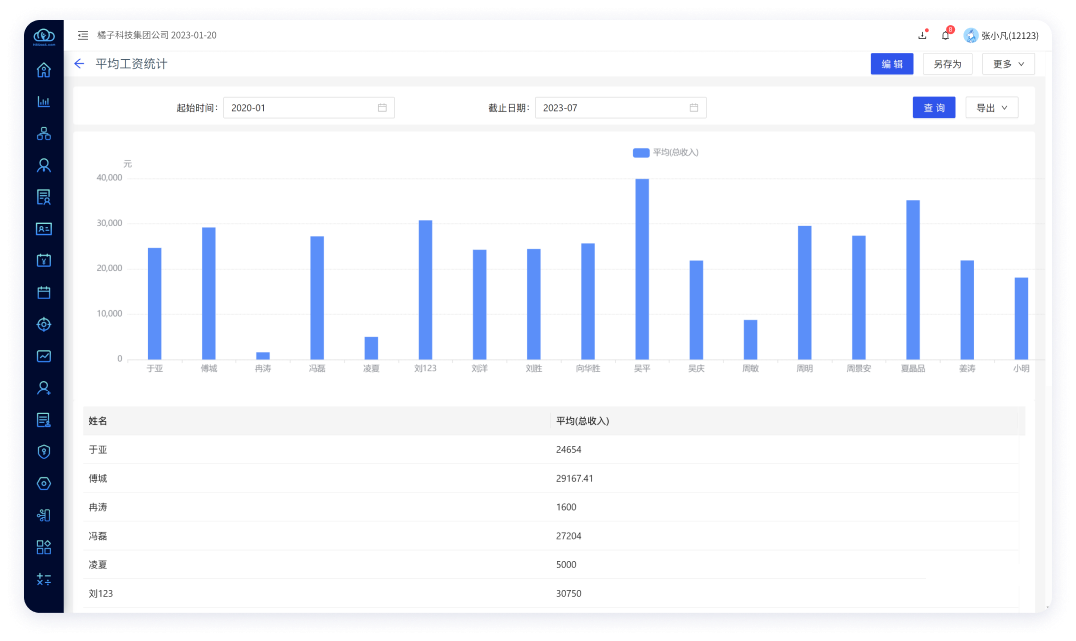
Task: Click the 编辑 edit button
Action: [x=892, y=64]
